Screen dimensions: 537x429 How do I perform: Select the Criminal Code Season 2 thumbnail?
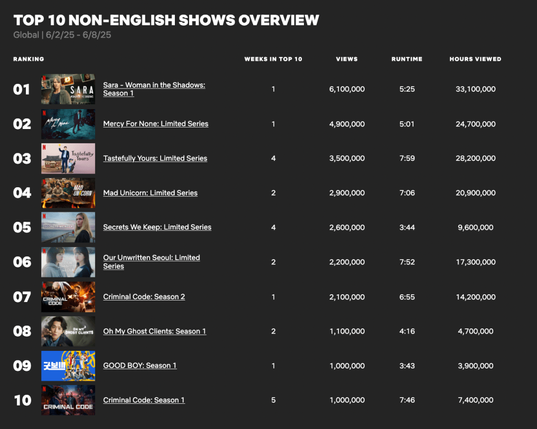pyautogui.click(x=68, y=297)
